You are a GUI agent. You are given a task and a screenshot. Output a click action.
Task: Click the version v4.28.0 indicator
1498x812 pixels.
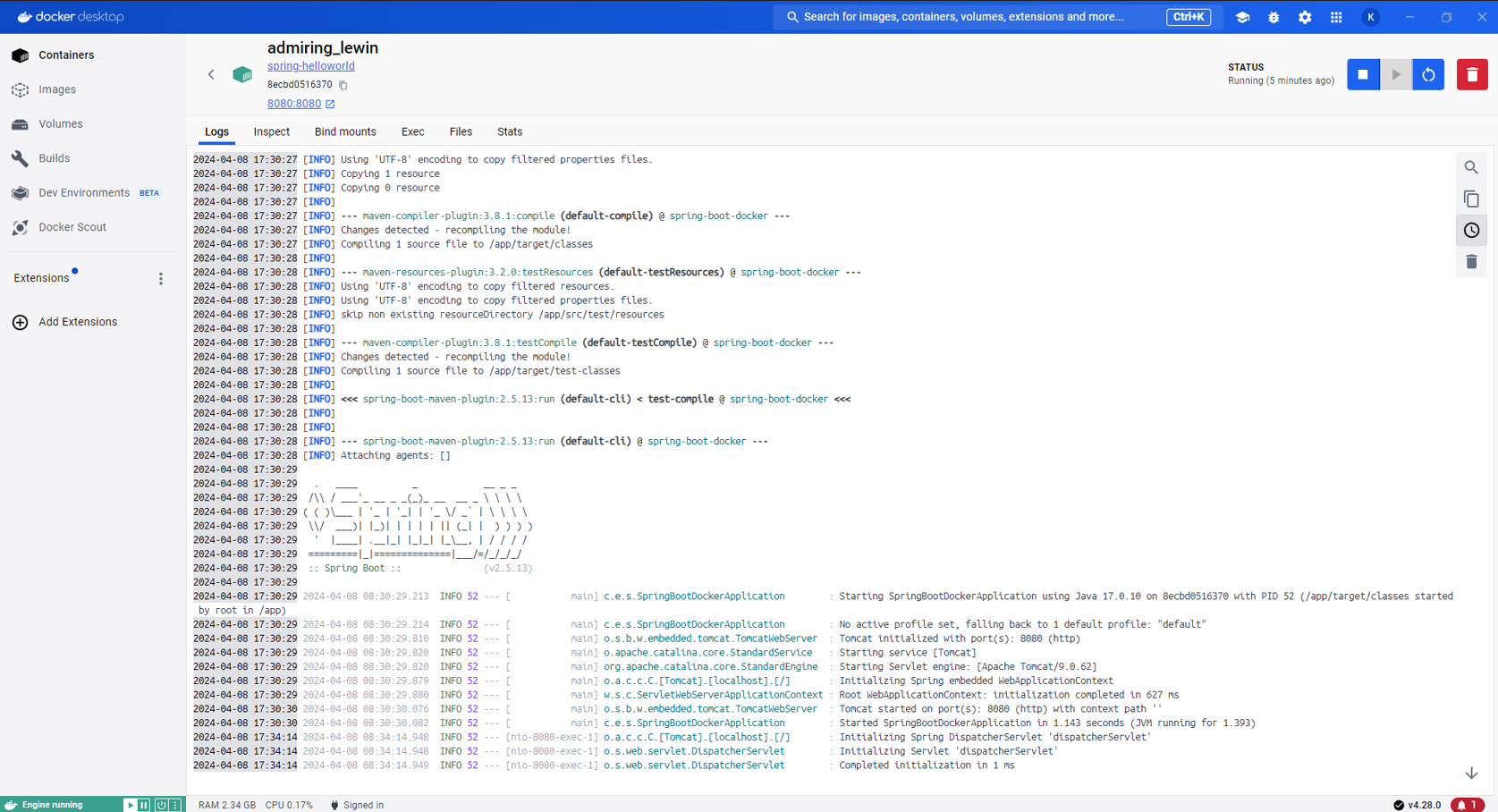click(1418, 805)
